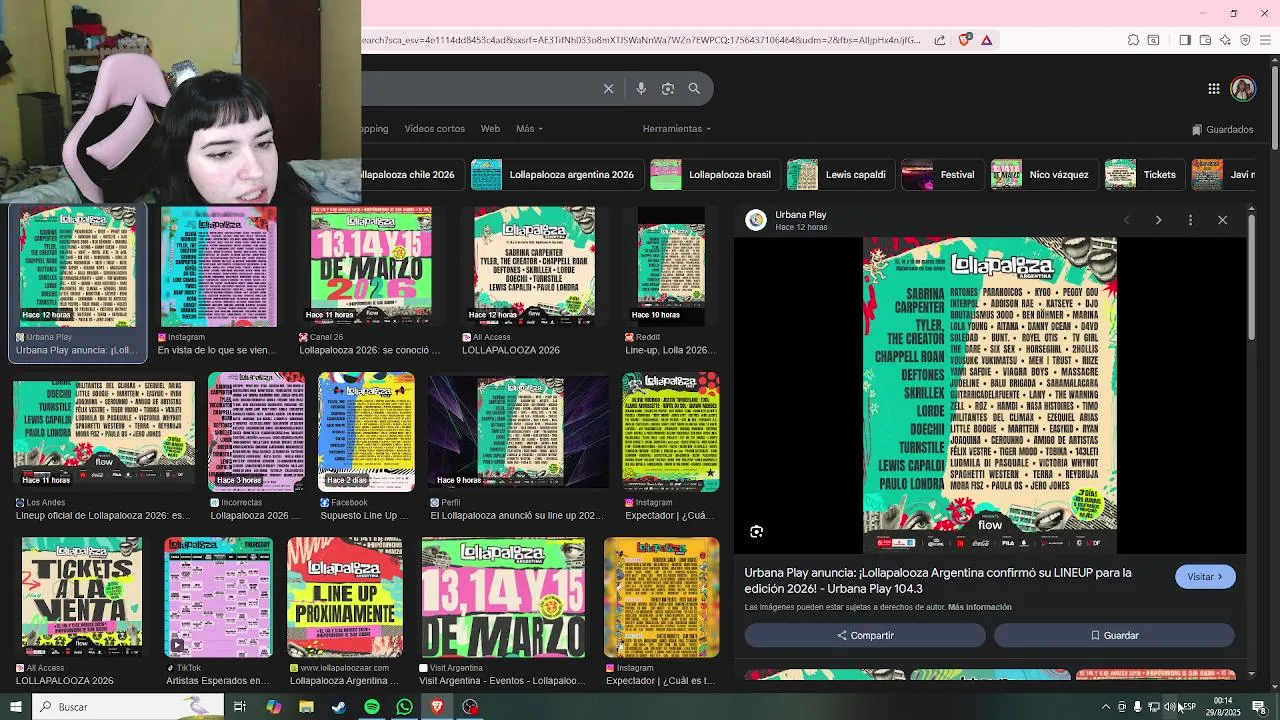
Task: Open the Google apps grid
Action: click(1213, 88)
